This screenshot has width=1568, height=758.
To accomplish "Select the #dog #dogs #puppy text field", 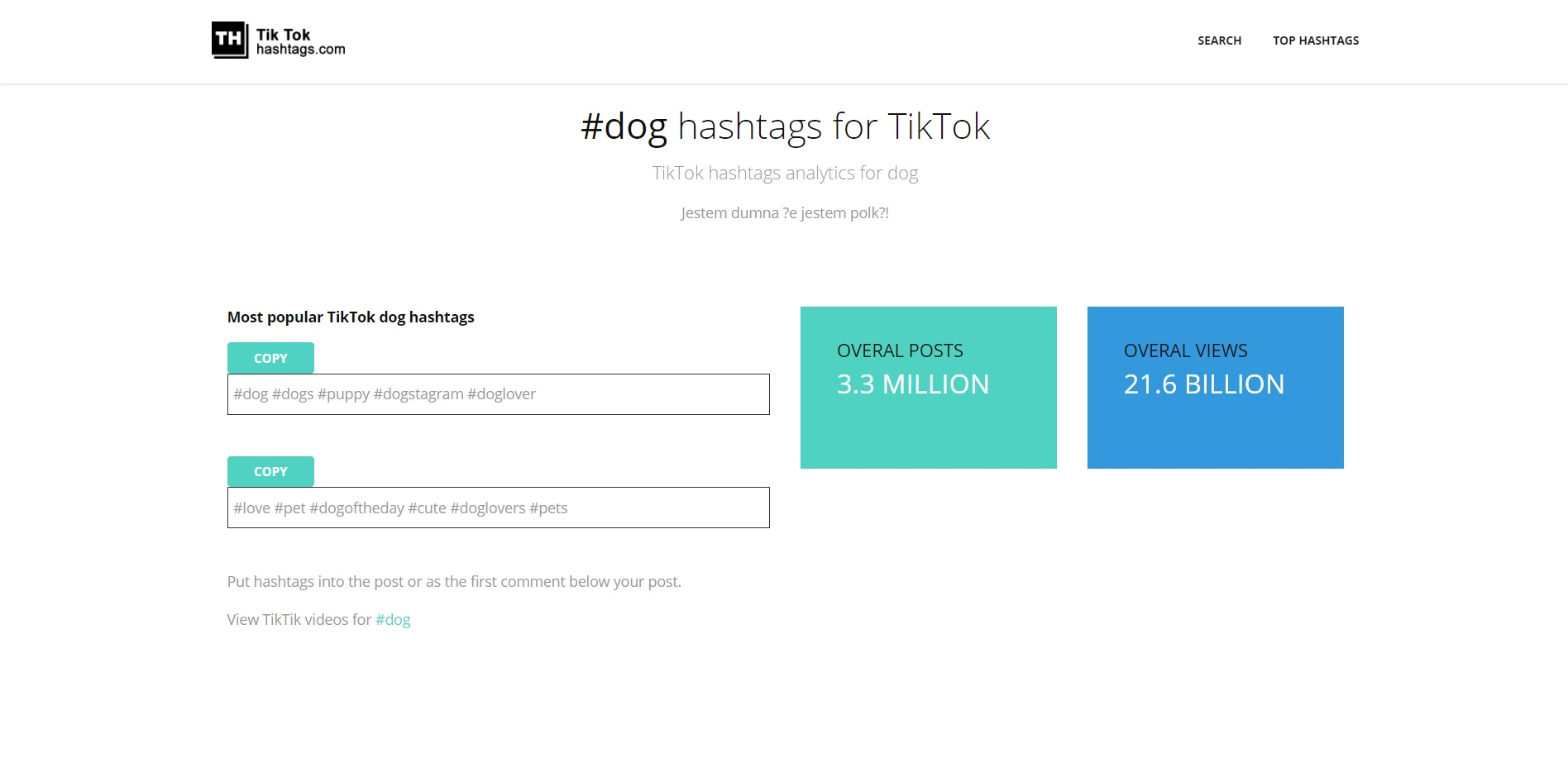I will 499,394.
